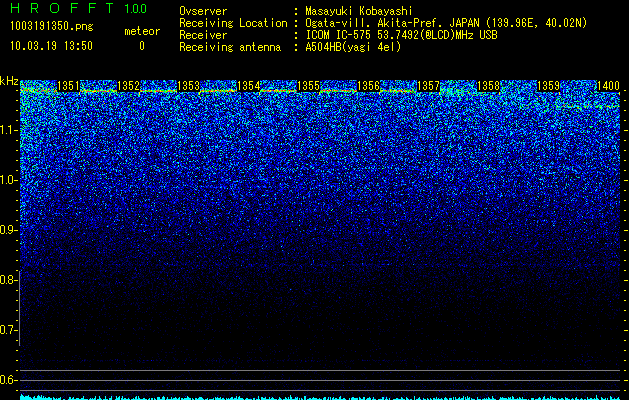Click the 0.7 kHz axis label
This screenshot has height=400, width=629.
(9, 330)
